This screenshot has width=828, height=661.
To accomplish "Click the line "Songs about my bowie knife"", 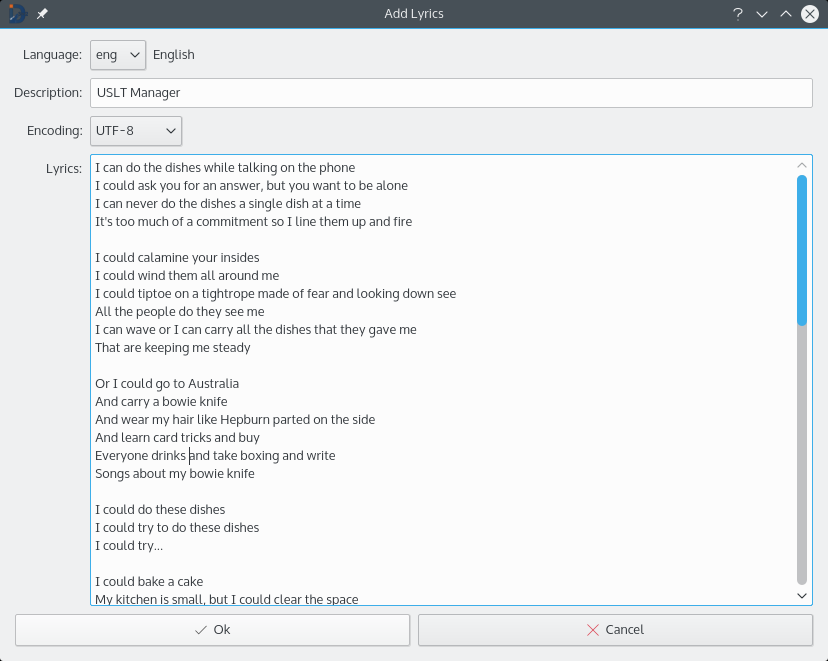I will point(175,474).
